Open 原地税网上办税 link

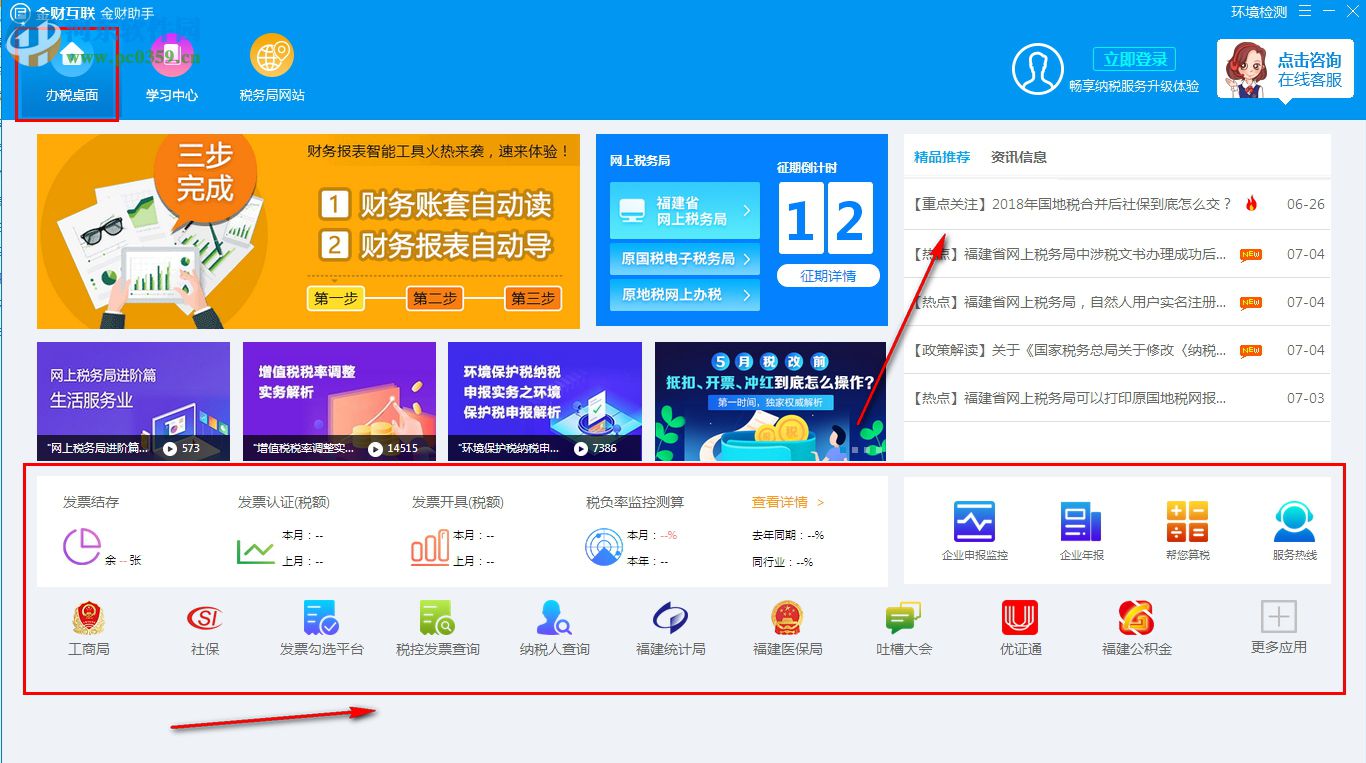(685, 295)
